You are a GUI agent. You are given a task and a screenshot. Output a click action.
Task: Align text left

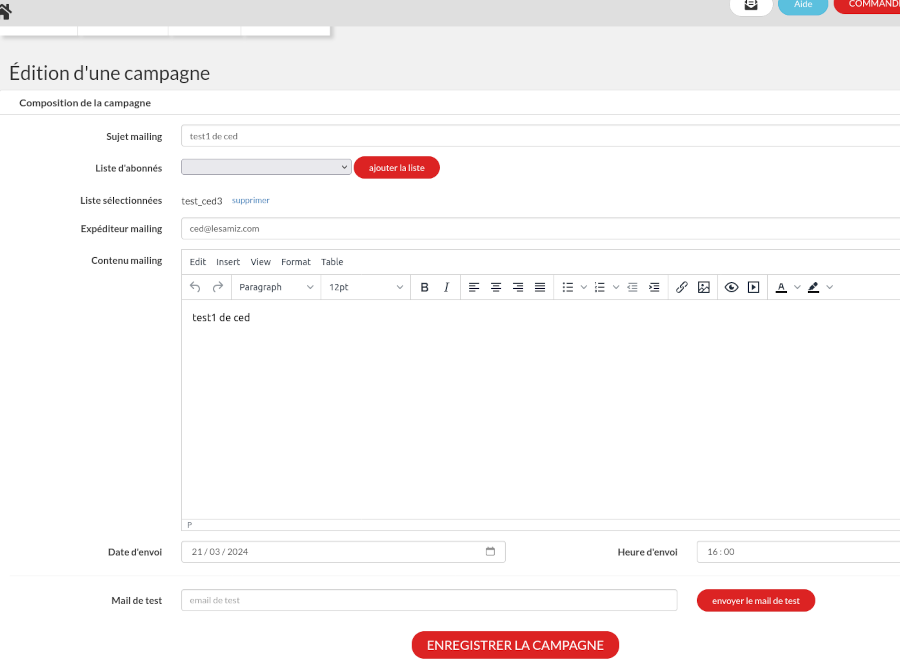pyautogui.click(x=474, y=287)
